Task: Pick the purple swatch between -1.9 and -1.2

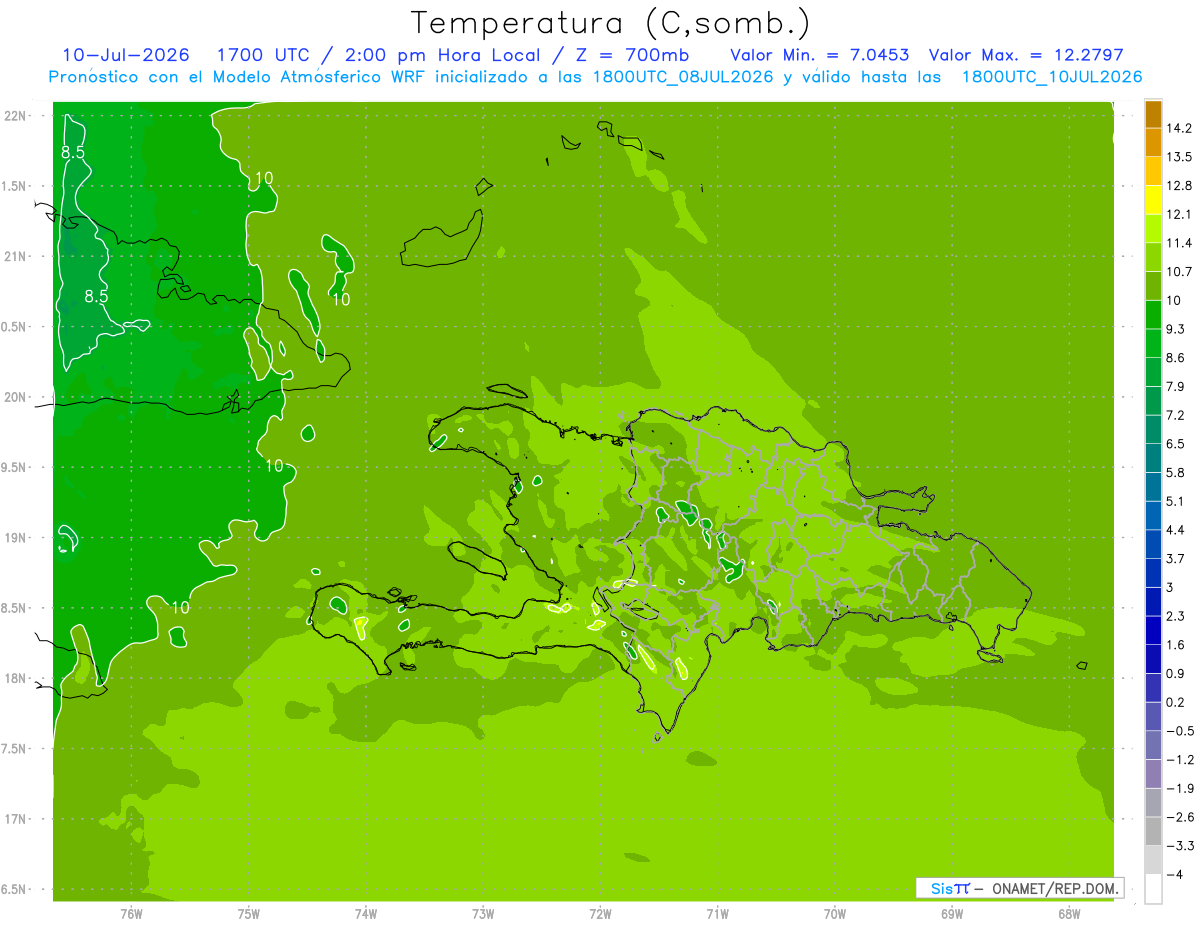Action: [x=1153, y=774]
